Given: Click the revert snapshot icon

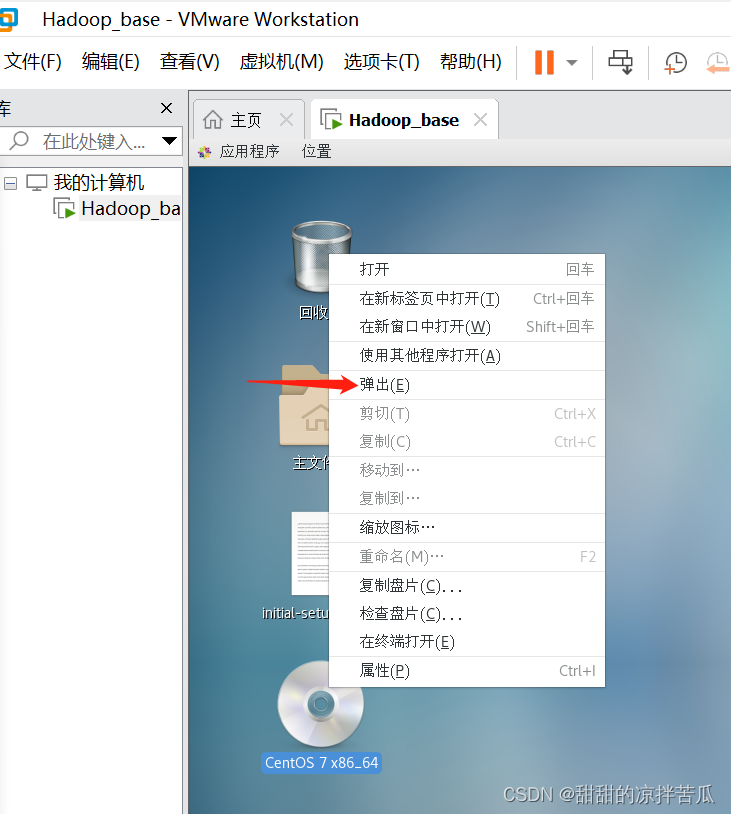Looking at the screenshot, I should click(x=719, y=63).
